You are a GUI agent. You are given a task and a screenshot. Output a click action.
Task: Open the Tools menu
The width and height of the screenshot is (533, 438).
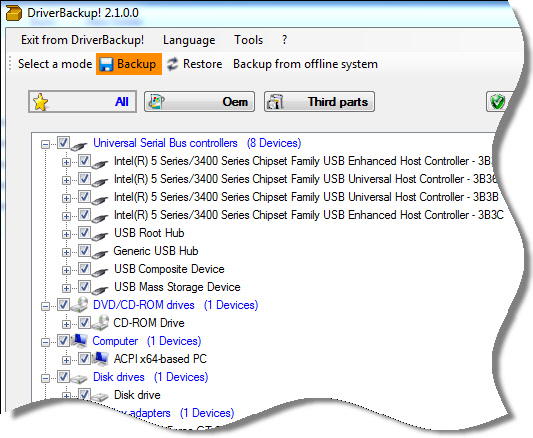point(248,40)
